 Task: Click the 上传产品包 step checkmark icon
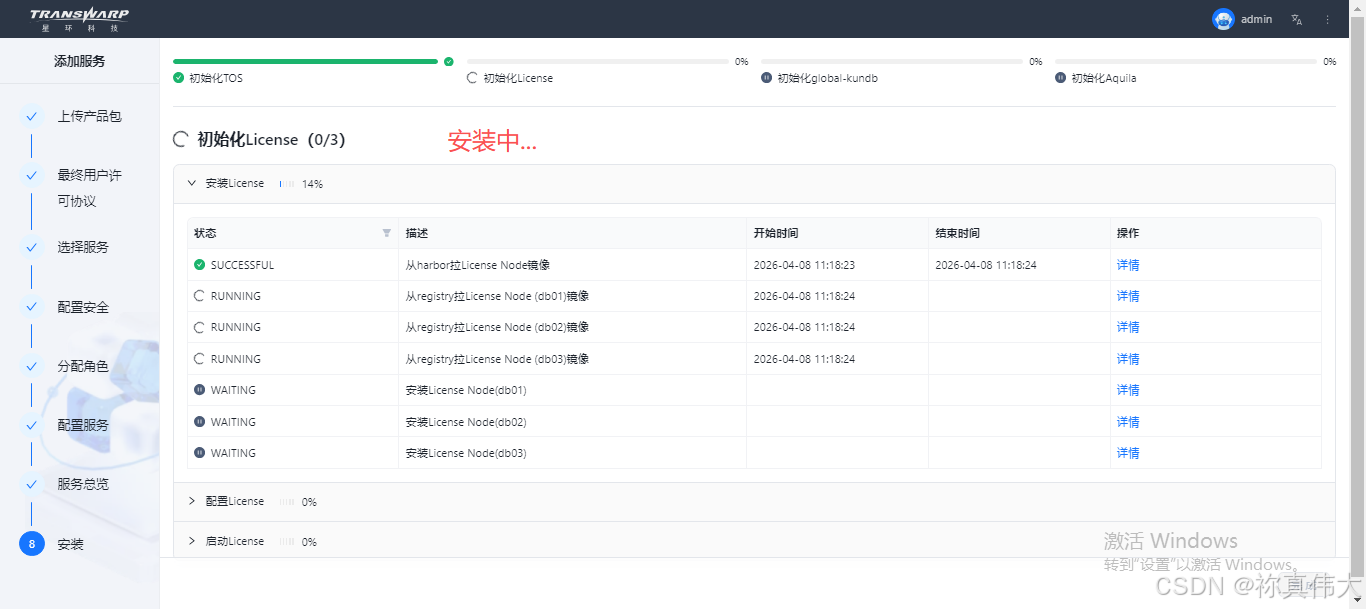point(32,116)
